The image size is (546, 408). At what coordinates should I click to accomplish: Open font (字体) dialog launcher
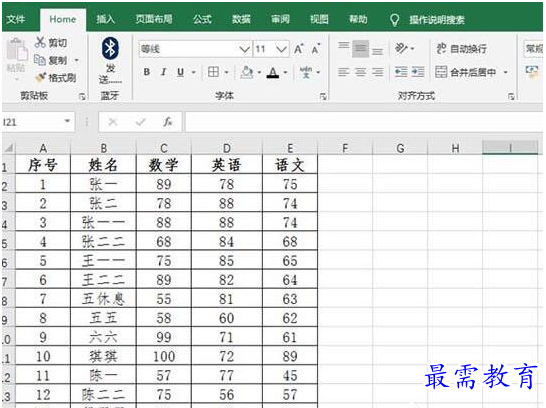[x=323, y=97]
